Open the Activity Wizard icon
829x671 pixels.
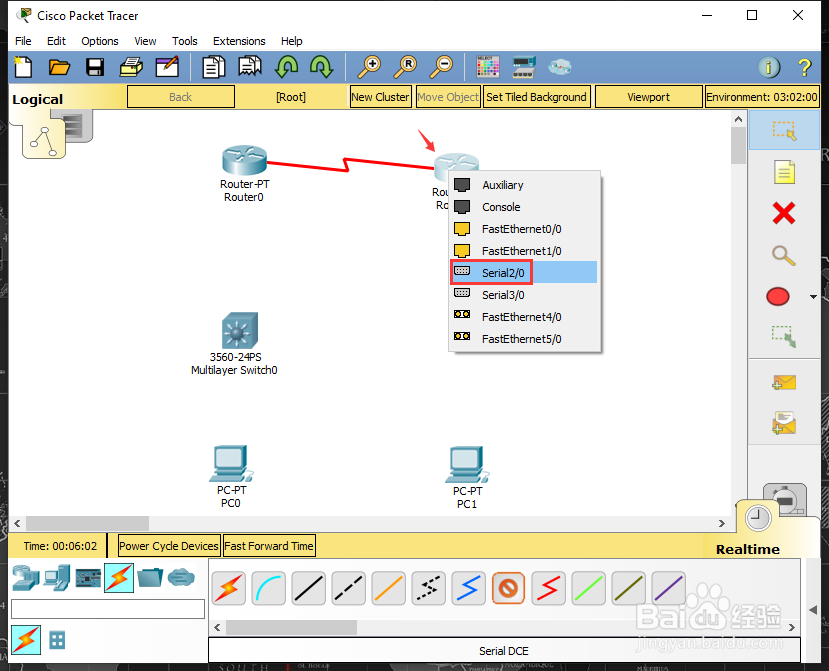(167, 67)
